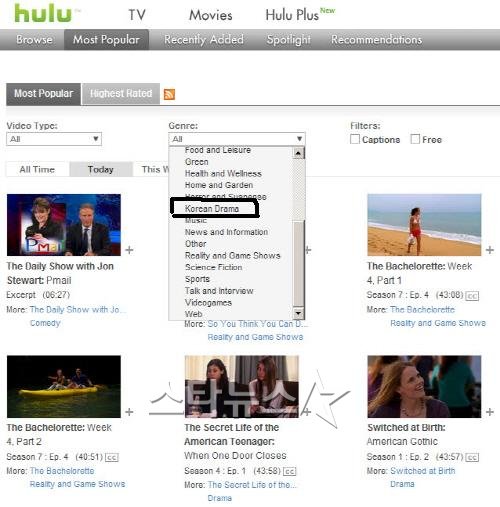This screenshot has width=500, height=507.
Task: Open Drama link under Switched at Birth
Action: click(402, 484)
